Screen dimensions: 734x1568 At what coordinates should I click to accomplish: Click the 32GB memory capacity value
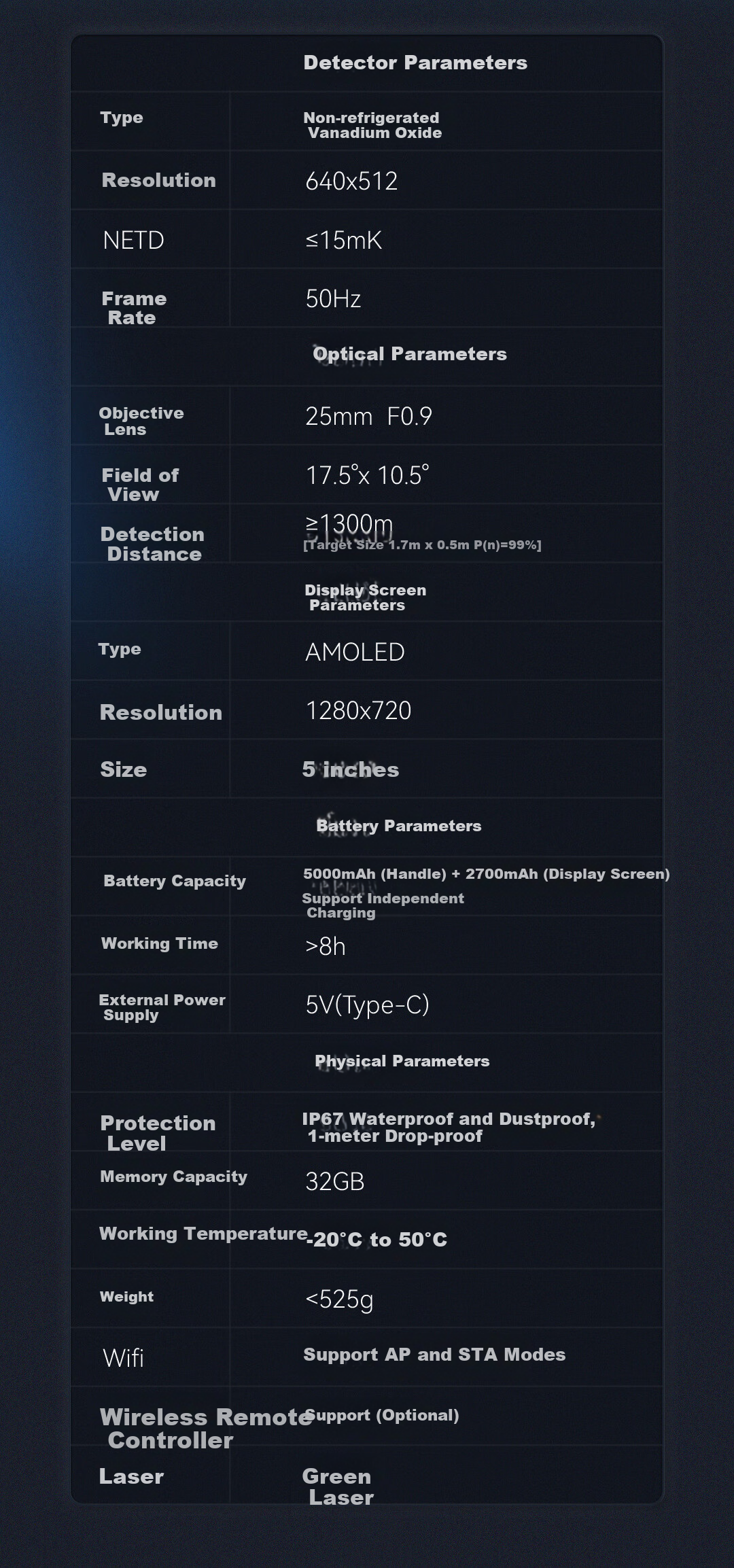pos(335,1182)
